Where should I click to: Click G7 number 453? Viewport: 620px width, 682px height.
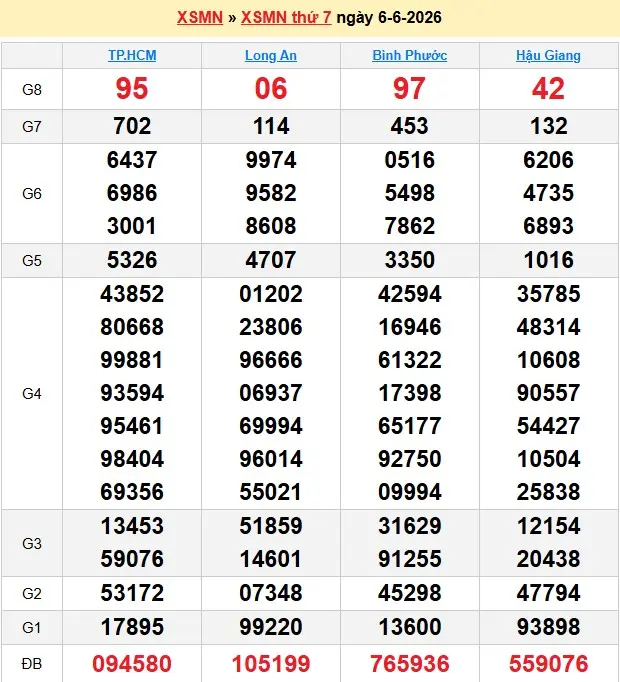tap(409, 126)
